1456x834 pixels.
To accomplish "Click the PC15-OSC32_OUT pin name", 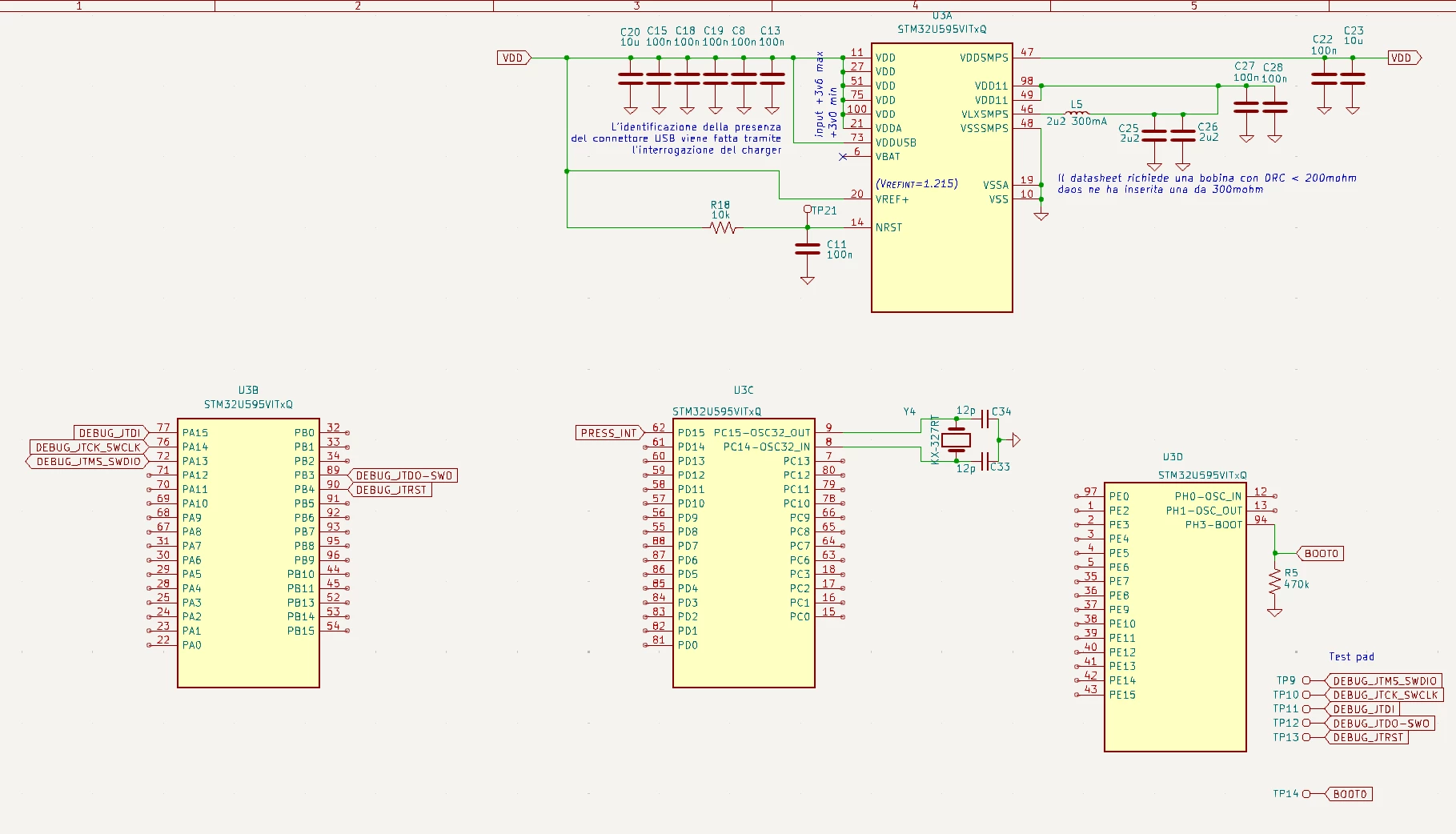I will point(762,433).
